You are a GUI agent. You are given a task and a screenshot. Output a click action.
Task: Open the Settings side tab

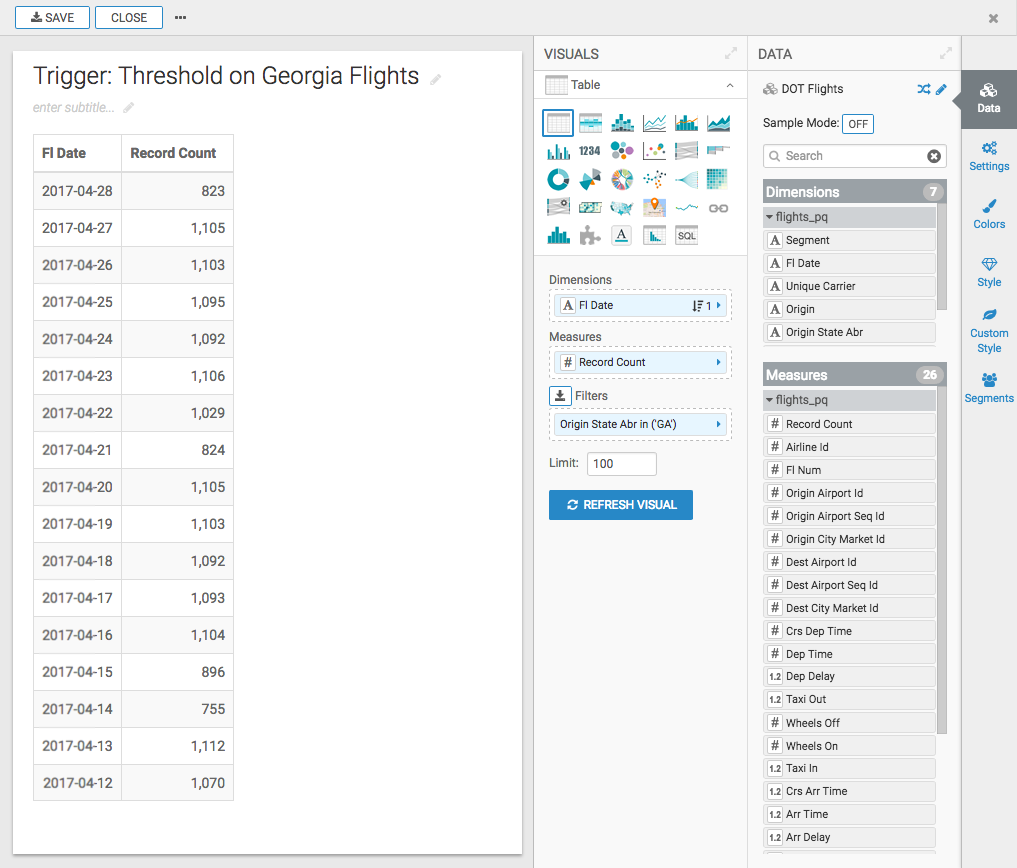(988, 156)
